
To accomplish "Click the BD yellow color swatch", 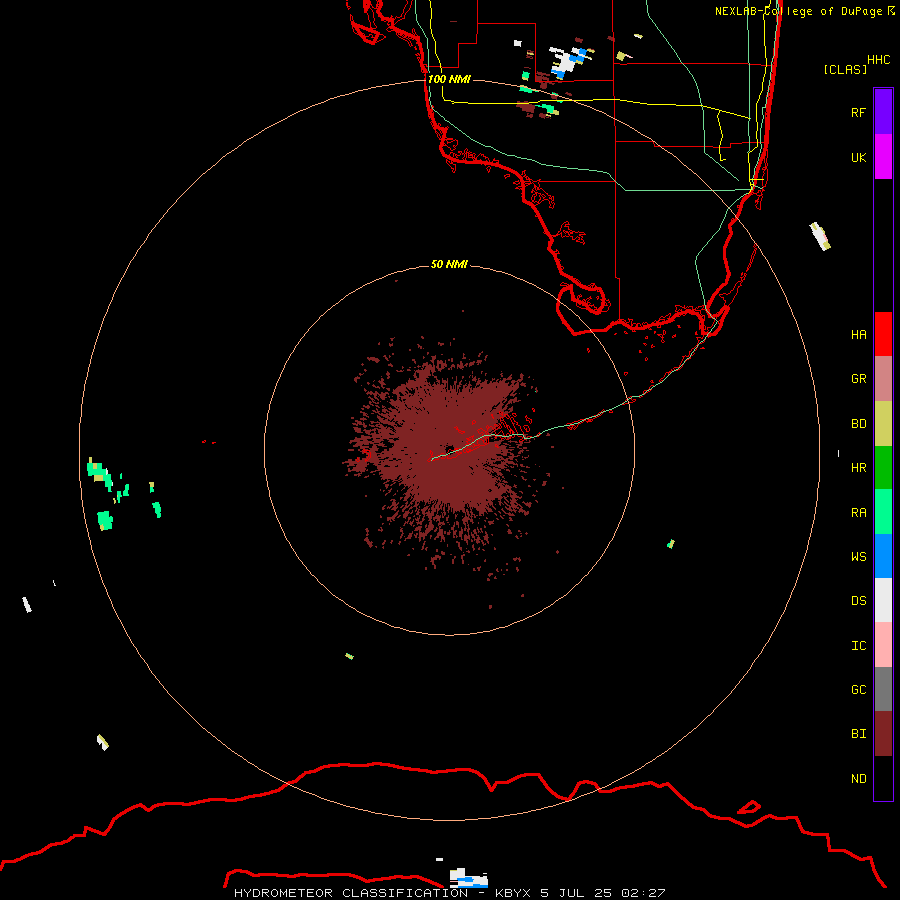I will pyautogui.click(x=883, y=424).
